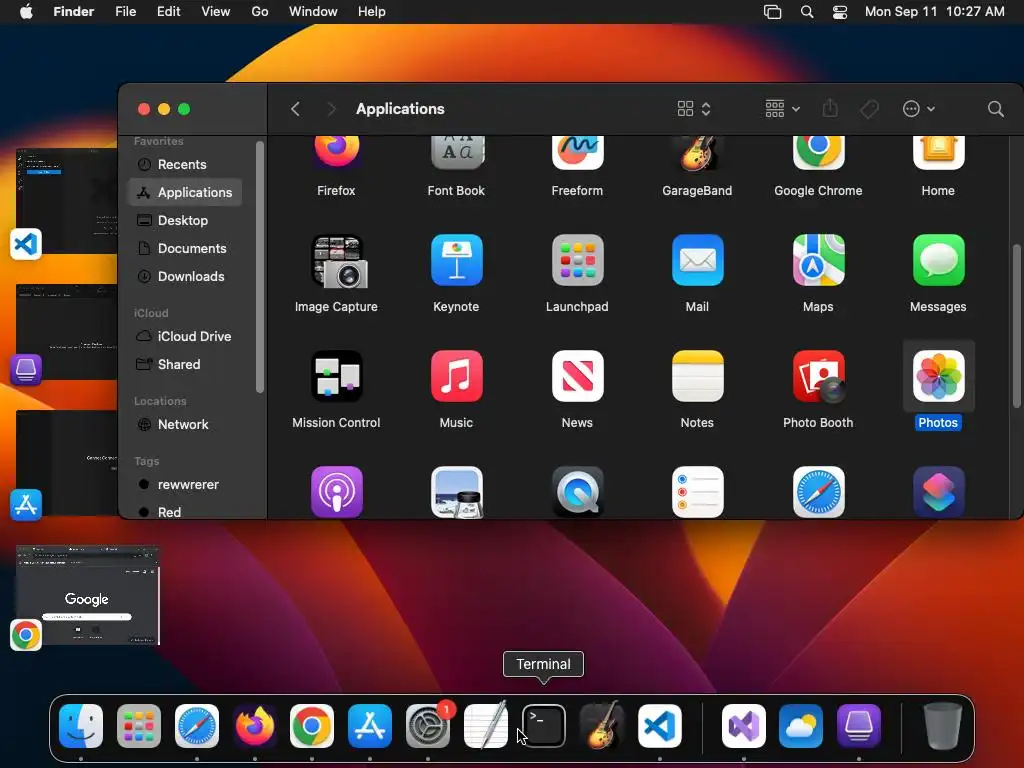Select the Notes app icon
1024x768 pixels.
click(697, 376)
